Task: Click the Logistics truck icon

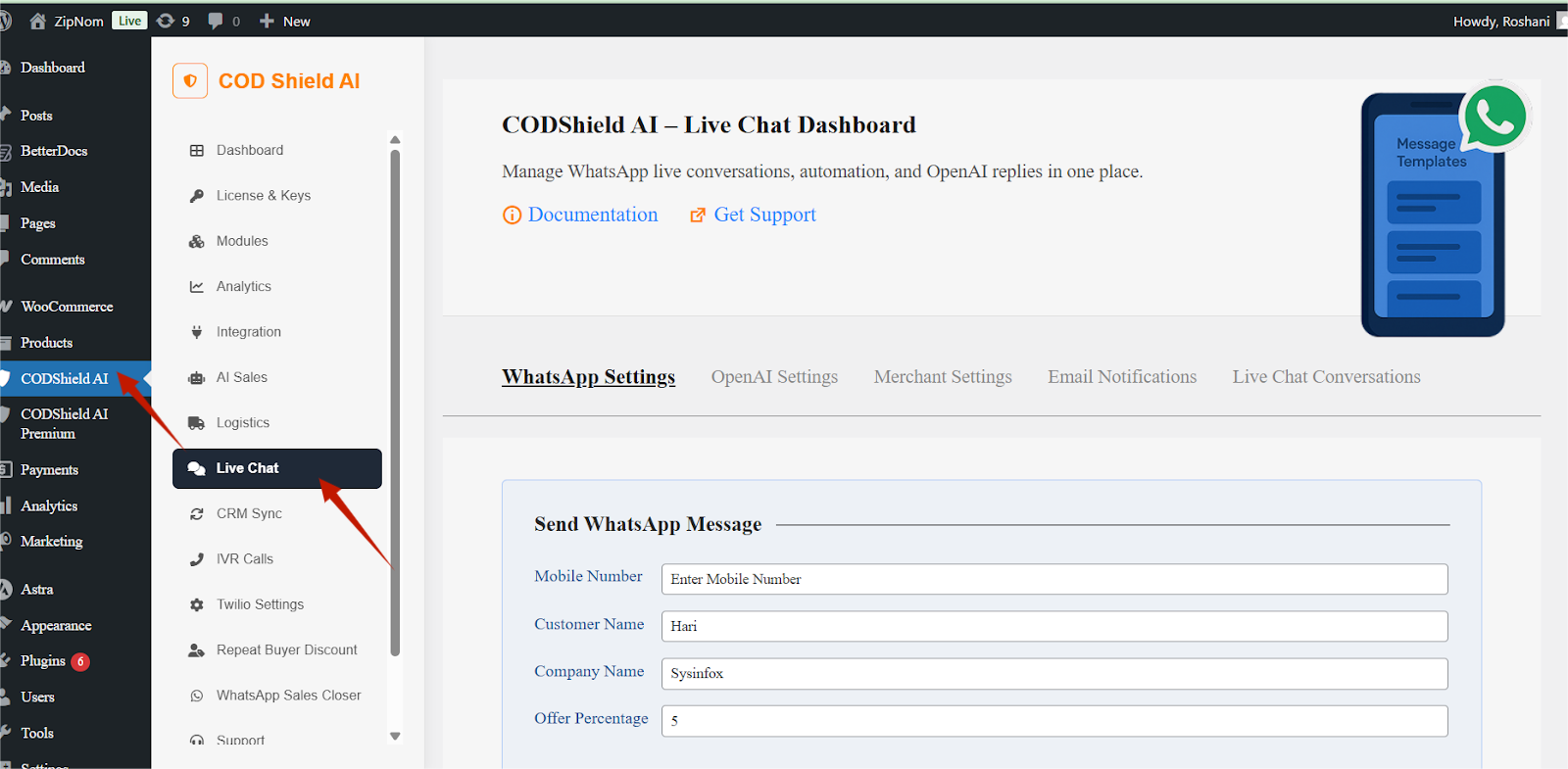Action: tap(197, 423)
